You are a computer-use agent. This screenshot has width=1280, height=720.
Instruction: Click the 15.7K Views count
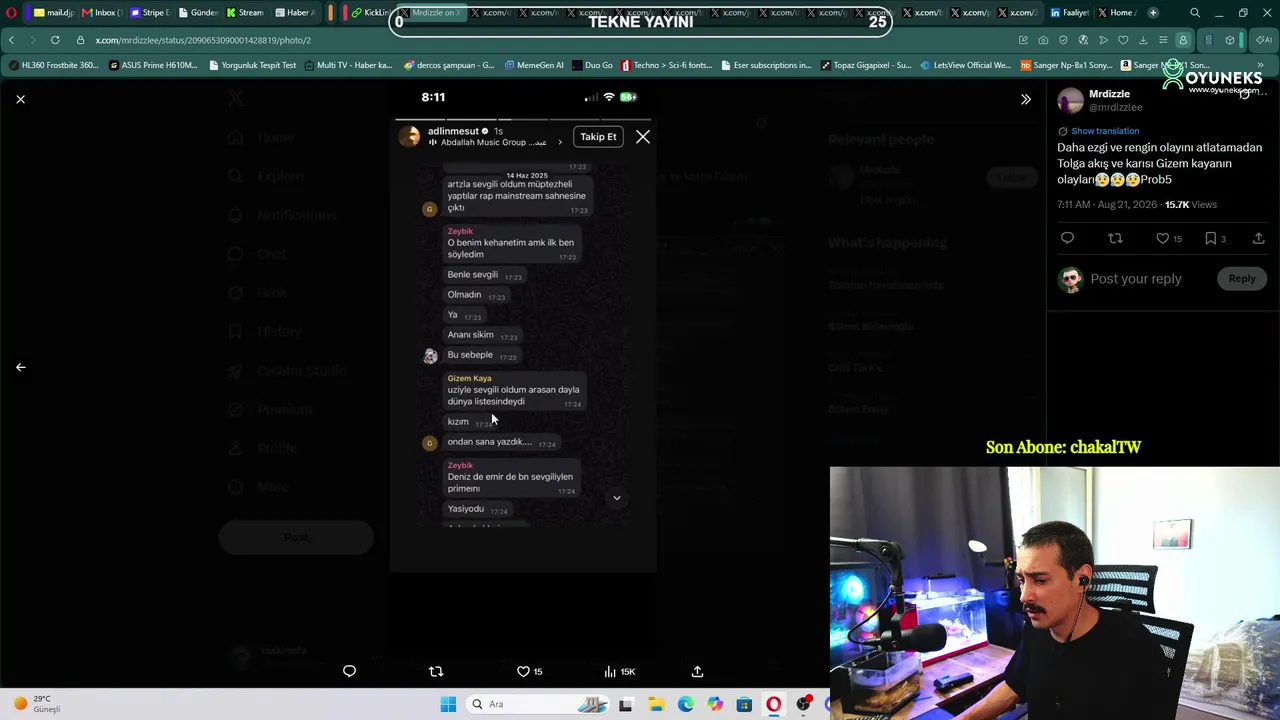(x=1190, y=204)
